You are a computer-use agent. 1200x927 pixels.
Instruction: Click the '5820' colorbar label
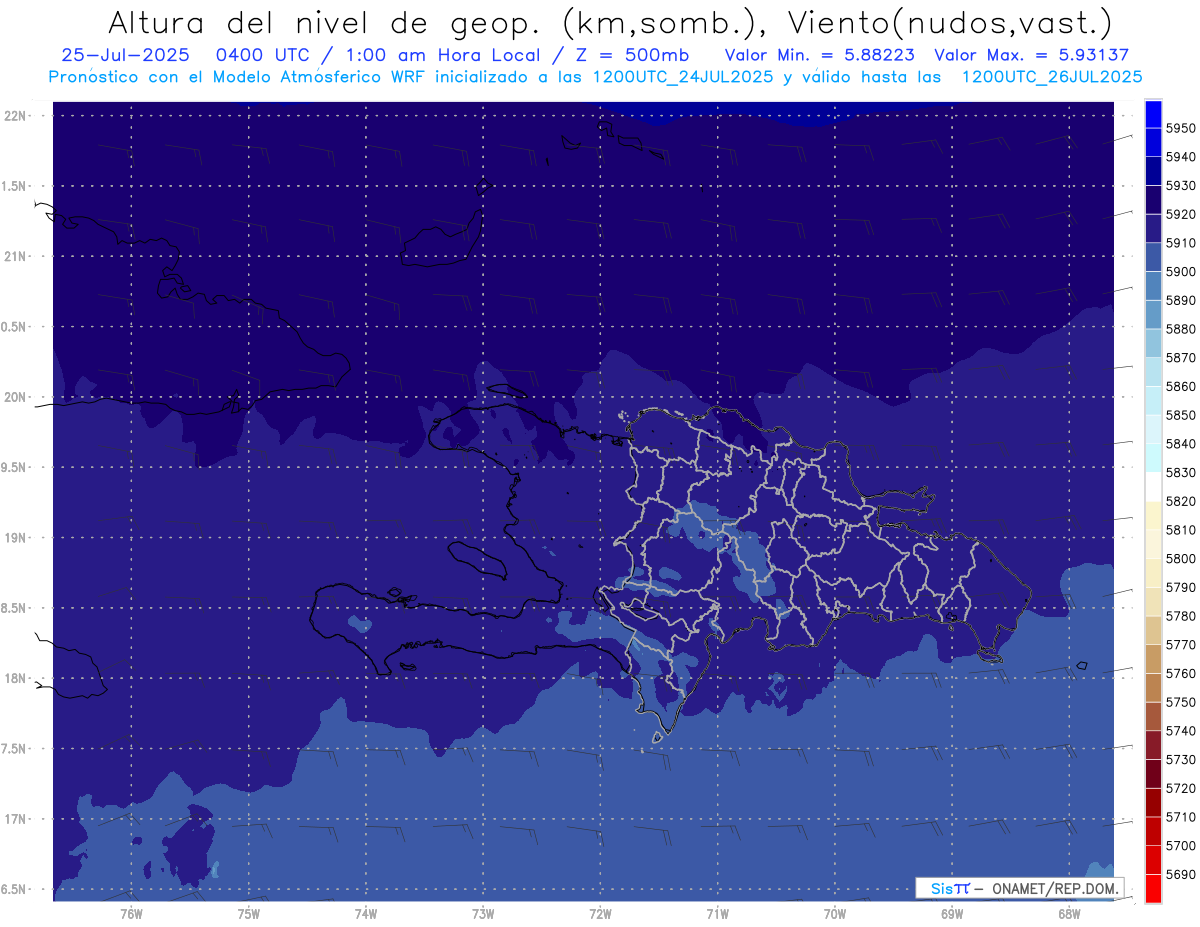point(1181,501)
